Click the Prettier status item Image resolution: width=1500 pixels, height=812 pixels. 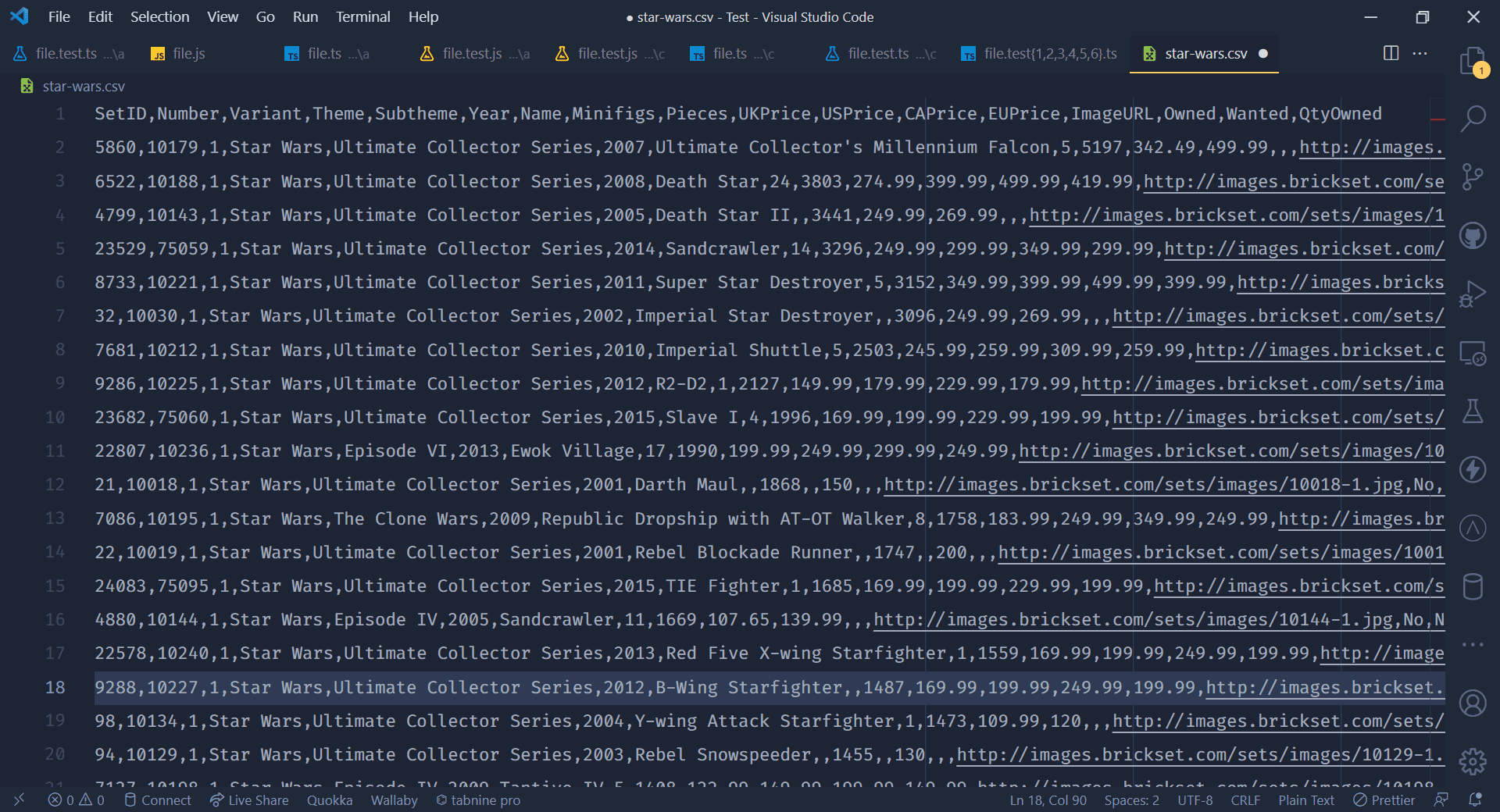pos(1384,800)
